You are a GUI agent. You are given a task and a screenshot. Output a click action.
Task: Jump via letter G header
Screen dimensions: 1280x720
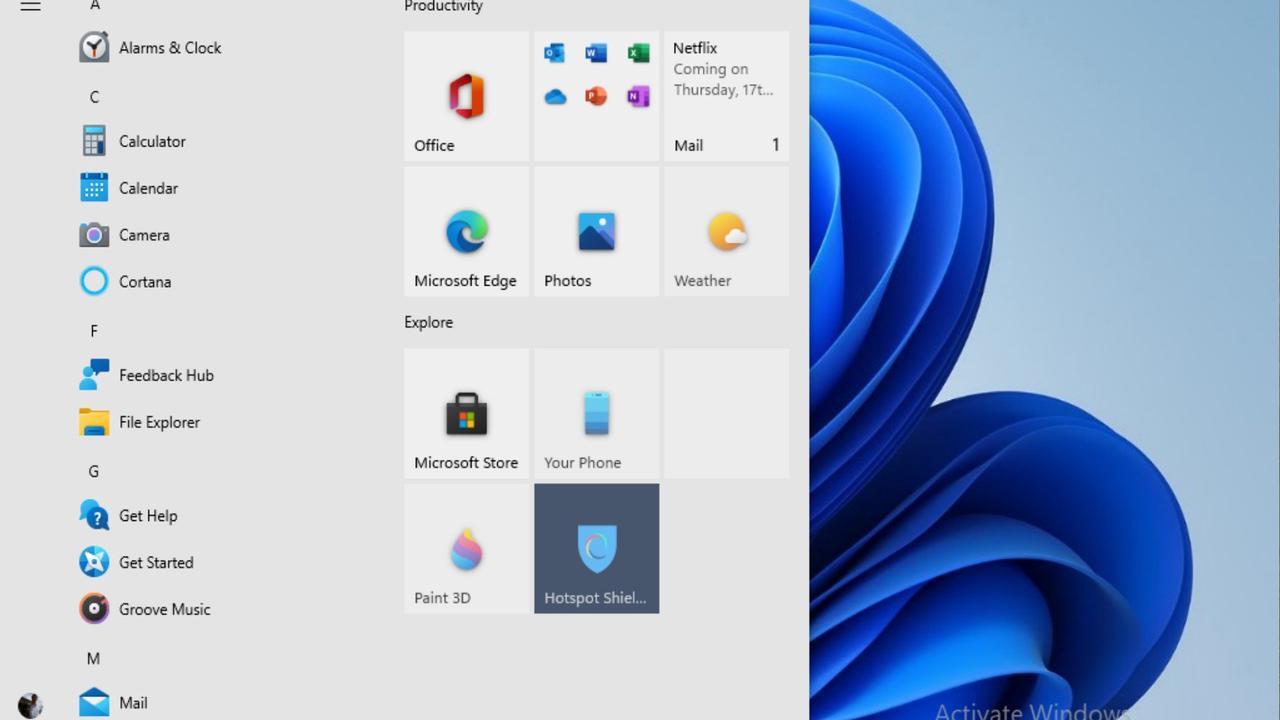94,471
